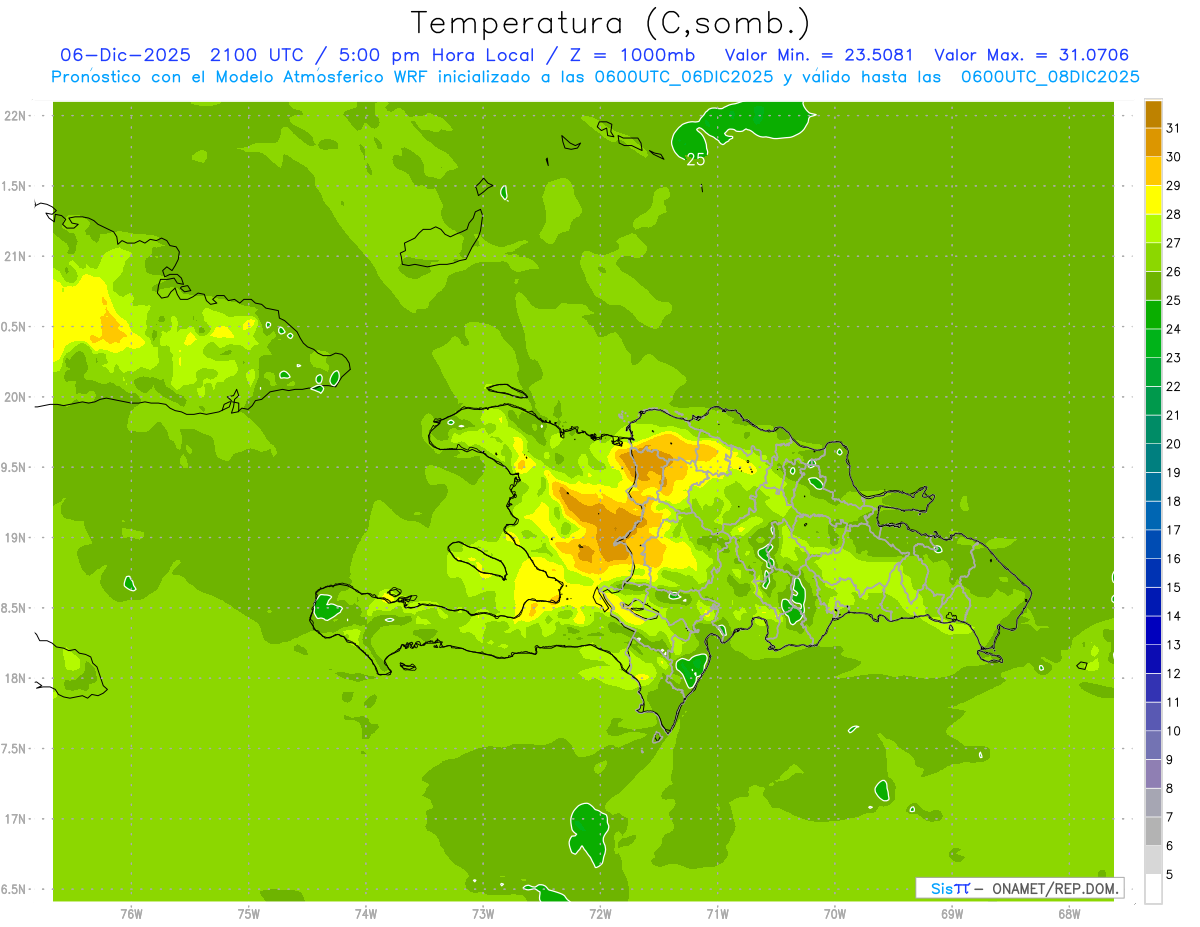This screenshot has width=1200, height=927.
Task: Click the "0600UTC_08DIC2025" valid-until time
Action: pos(1050,77)
